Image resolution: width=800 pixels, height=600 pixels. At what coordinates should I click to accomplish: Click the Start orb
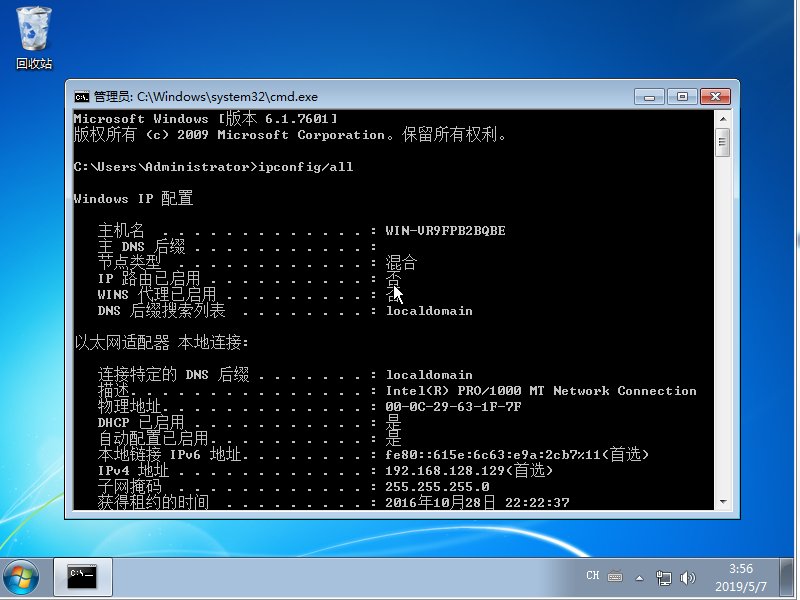[x=21, y=578]
